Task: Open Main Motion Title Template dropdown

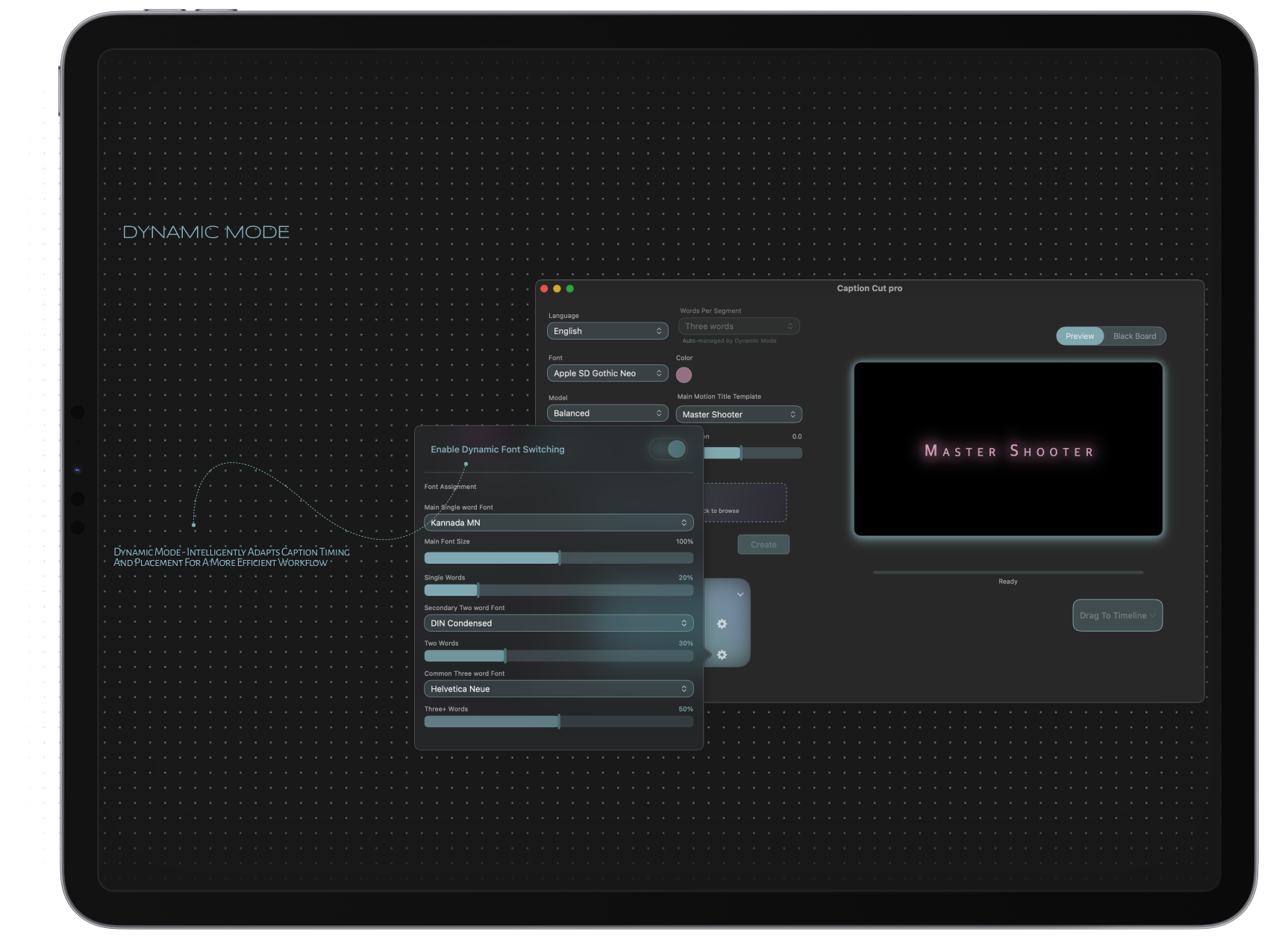Action: 739,414
